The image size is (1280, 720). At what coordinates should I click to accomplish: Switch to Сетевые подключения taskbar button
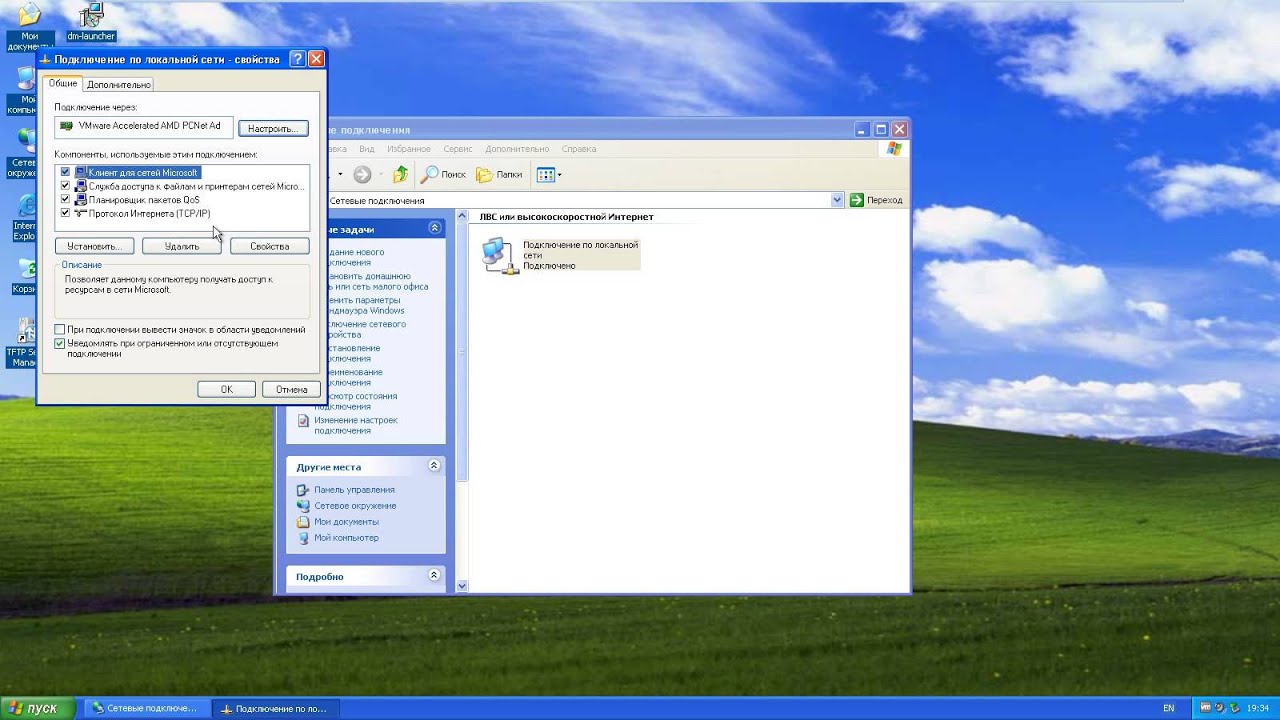[x=147, y=708]
